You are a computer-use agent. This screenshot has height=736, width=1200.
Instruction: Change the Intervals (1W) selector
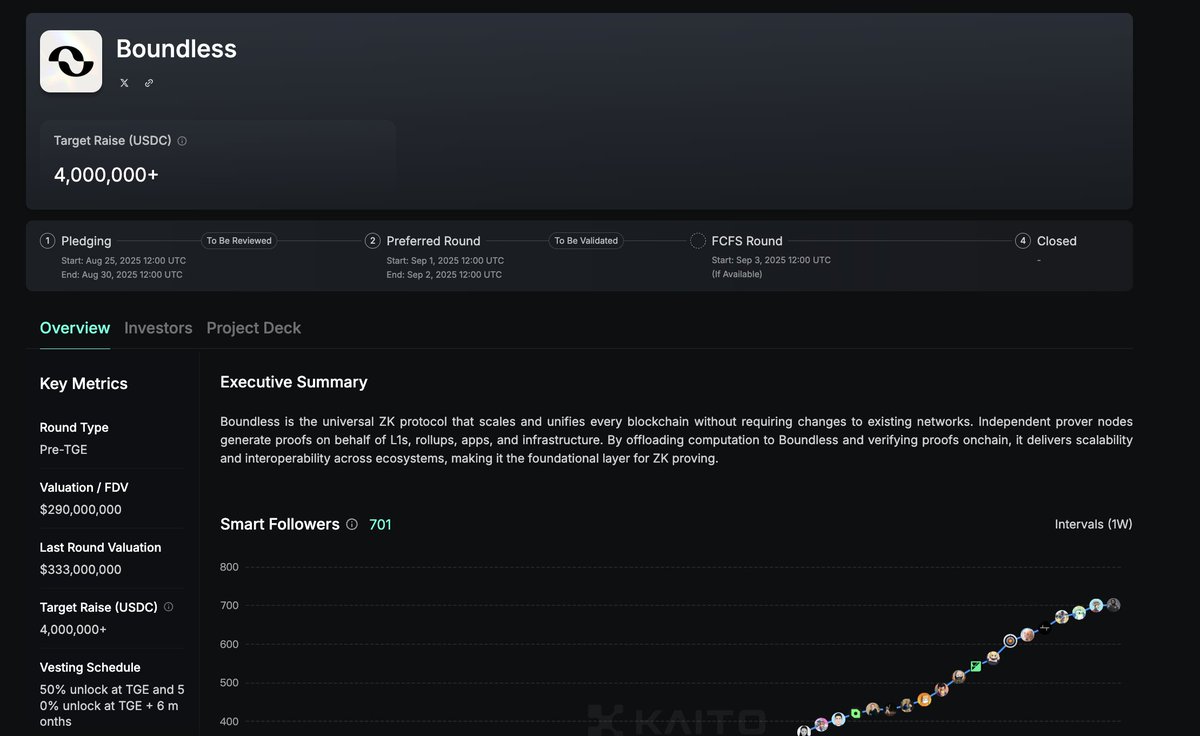pyautogui.click(x=1093, y=524)
